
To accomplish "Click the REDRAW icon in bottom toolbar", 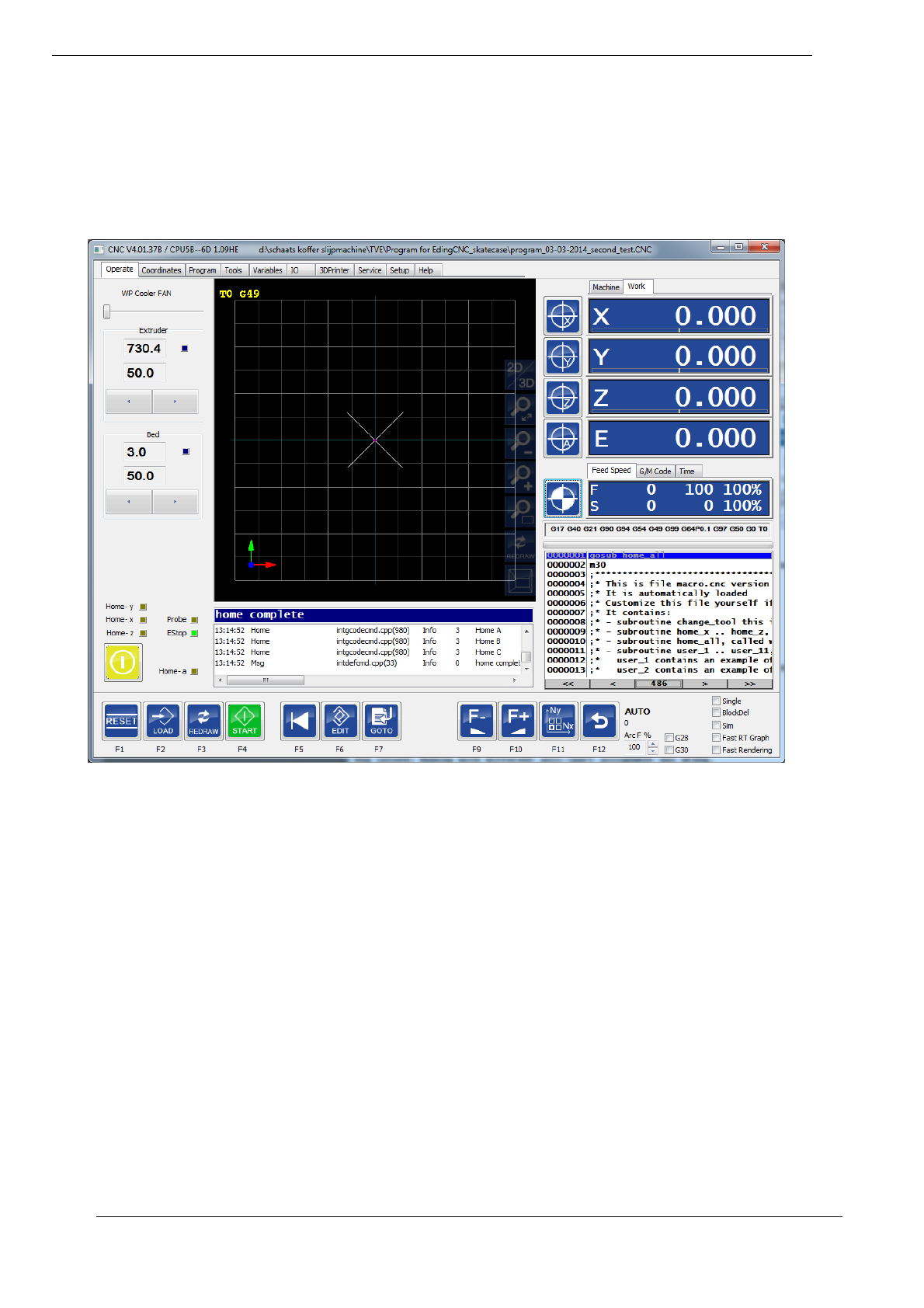I will [203, 721].
